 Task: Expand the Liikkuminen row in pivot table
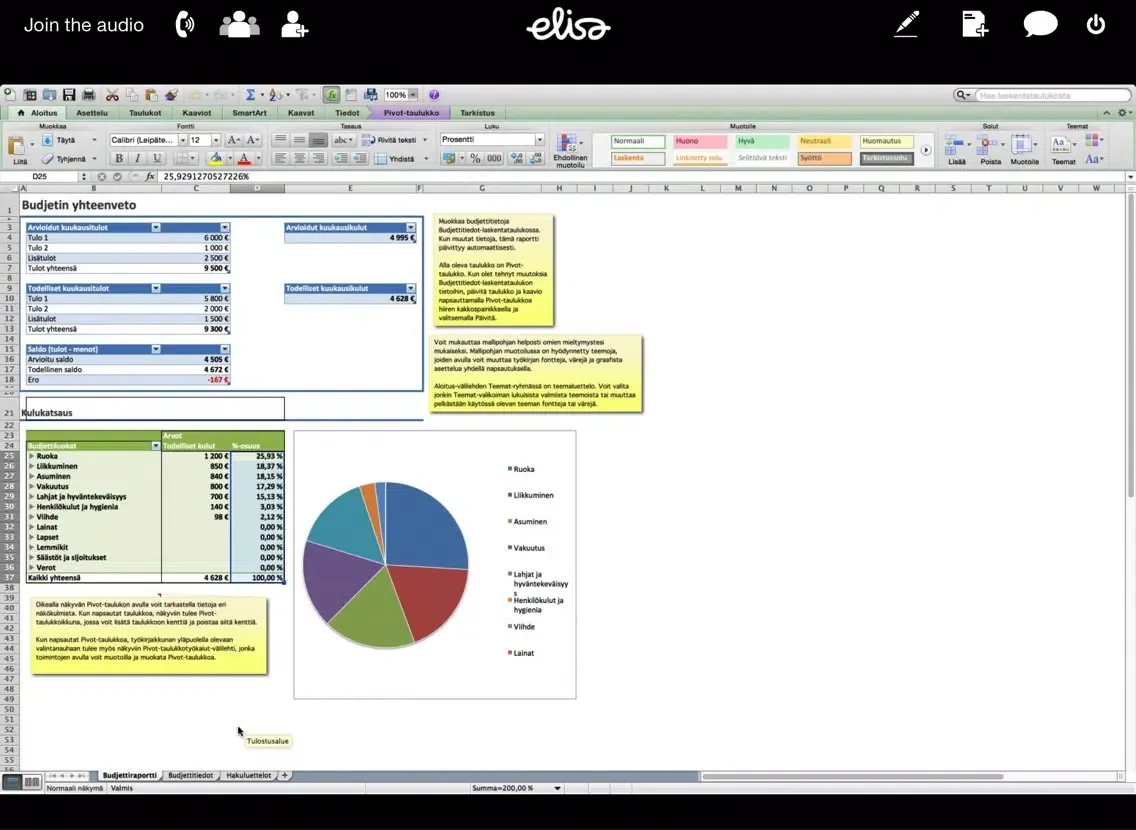[x=31, y=466]
